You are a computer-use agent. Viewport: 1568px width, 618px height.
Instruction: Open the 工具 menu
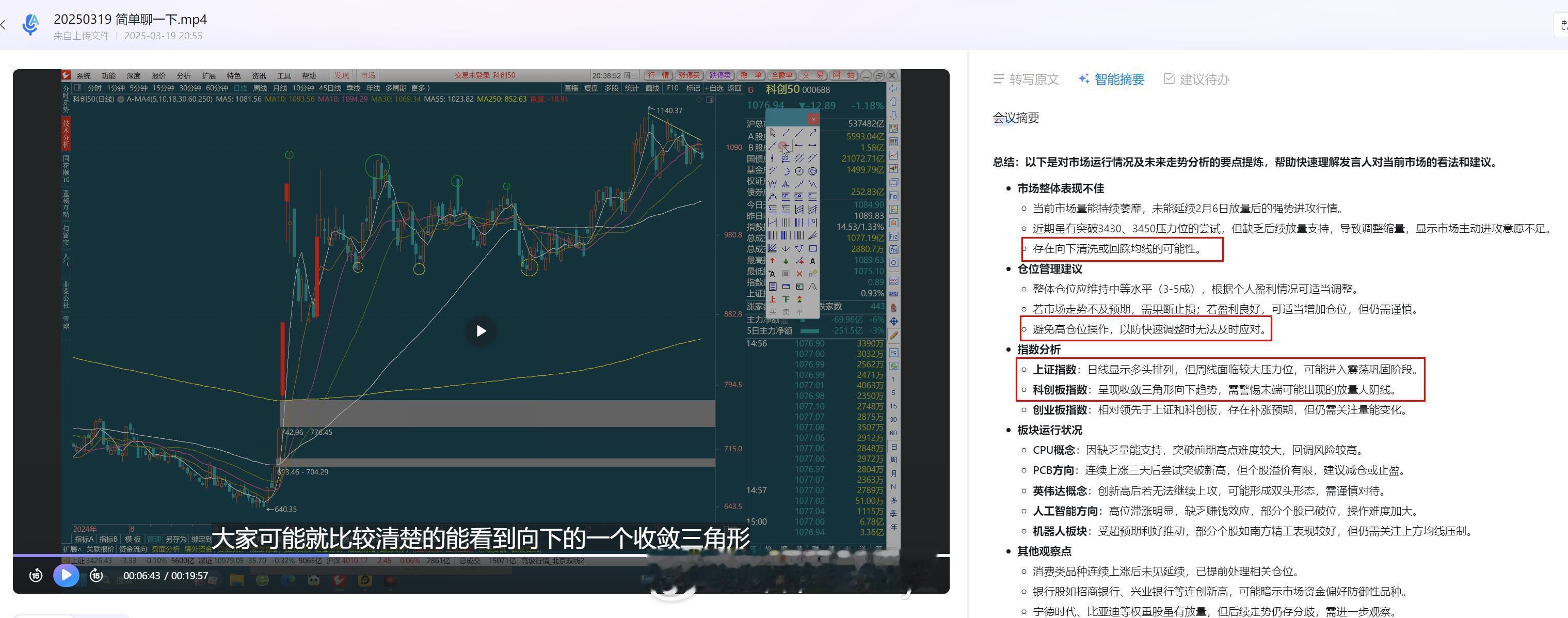pos(284,76)
